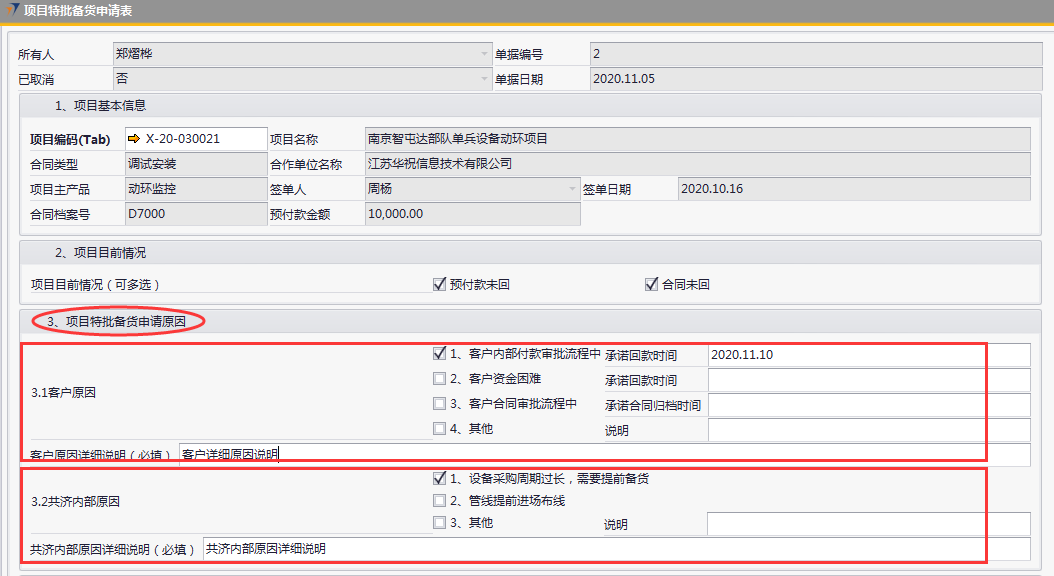Image resolution: width=1054 pixels, height=576 pixels.
Task: Toggle the 预付款未回 checkbox
Action: tap(439, 284)
